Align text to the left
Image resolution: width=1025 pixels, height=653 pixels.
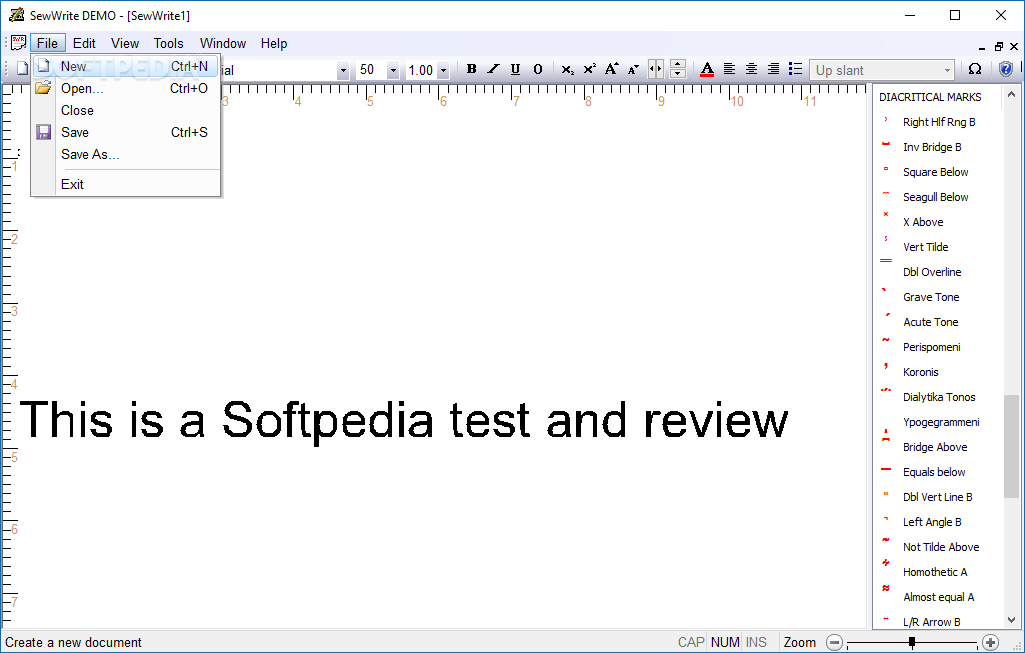[x=730, y=69]
